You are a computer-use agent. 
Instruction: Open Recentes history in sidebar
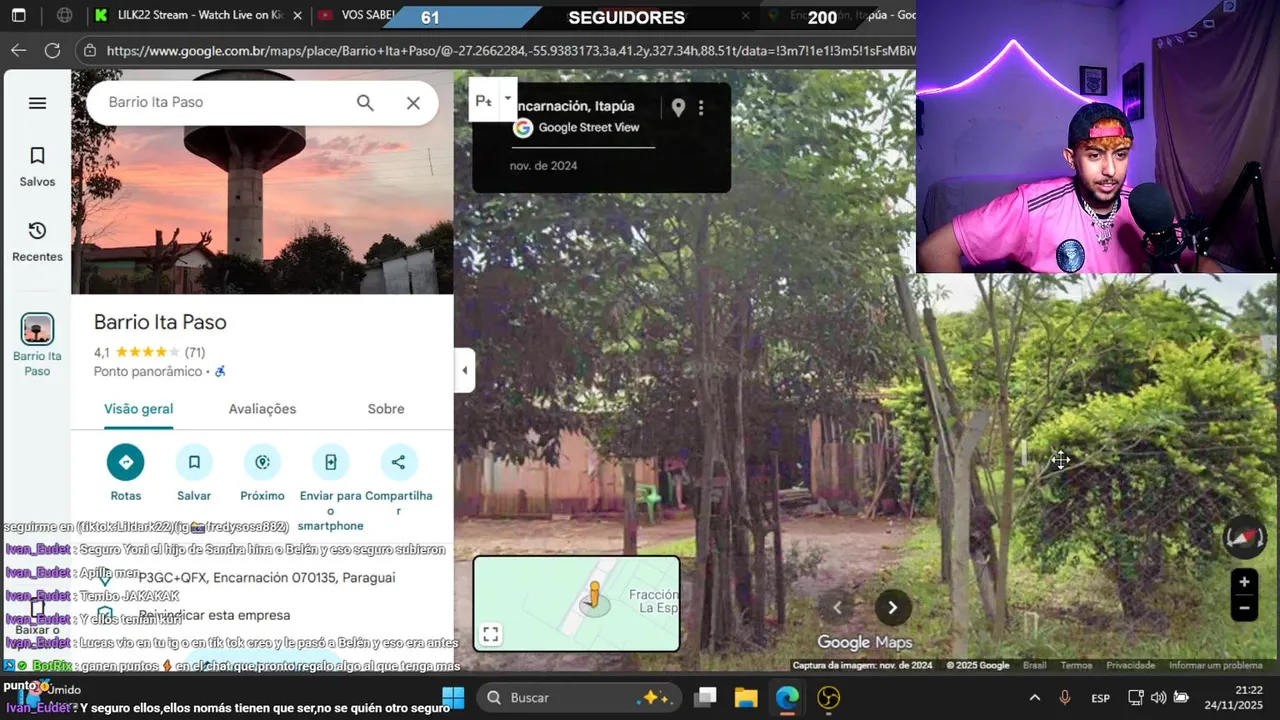point(37,242)
